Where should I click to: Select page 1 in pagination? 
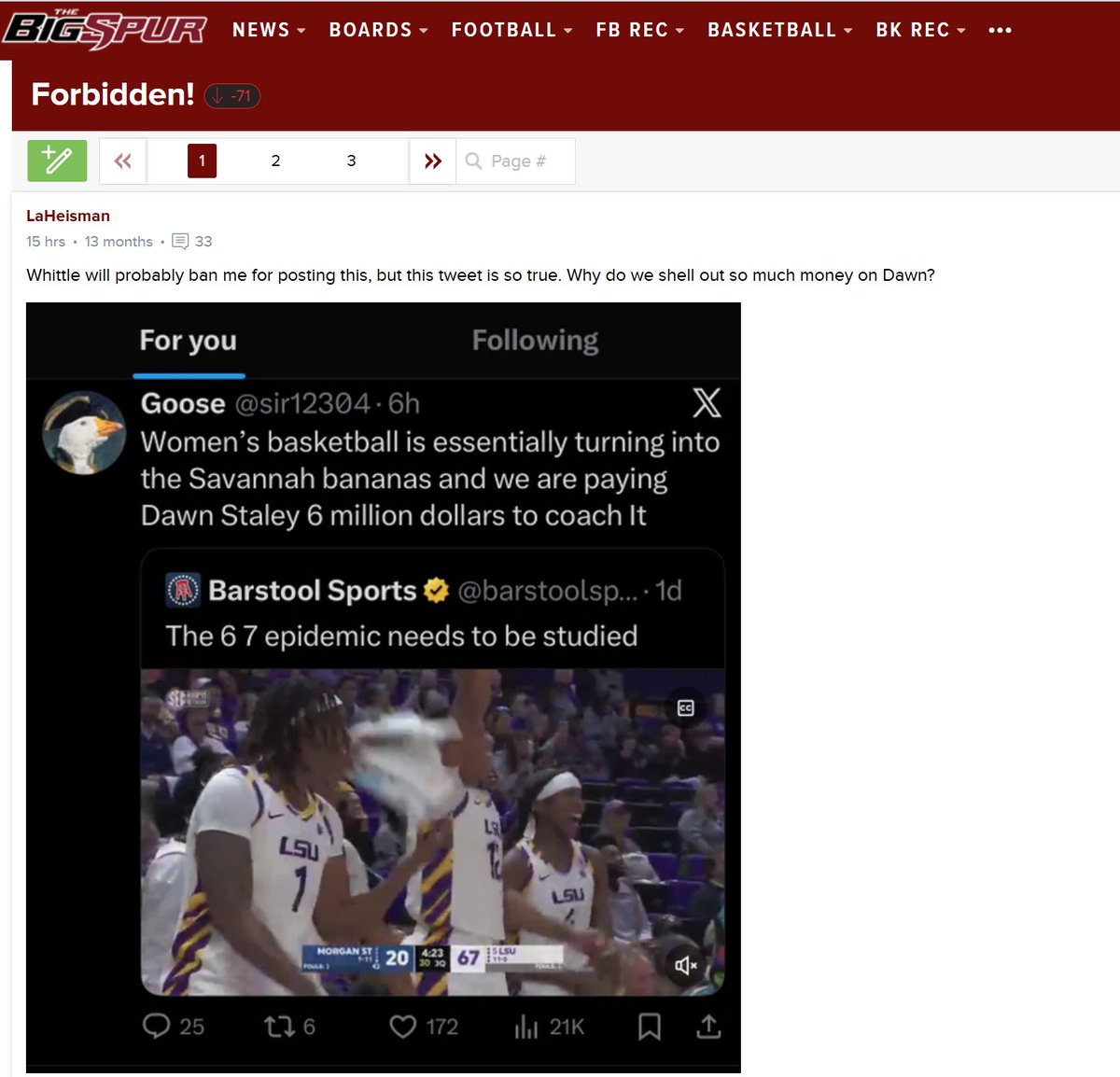click(x=202, y=161)
